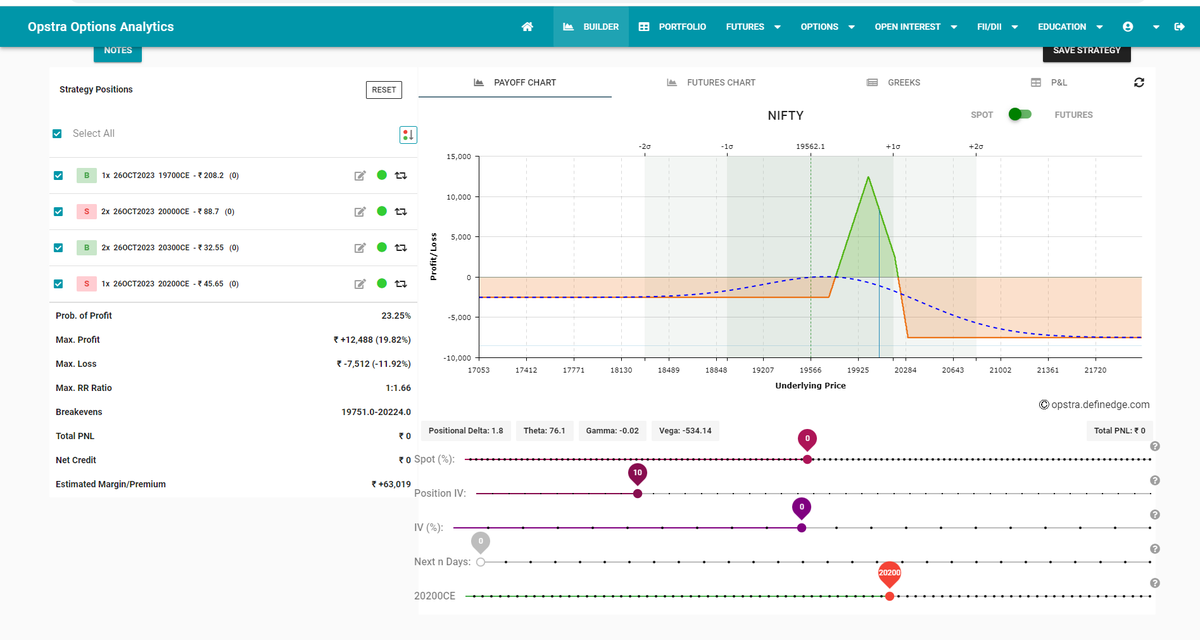Expand the Options dropdown menu
Screen dimensions: 1200x640
[x=827, y=27]
